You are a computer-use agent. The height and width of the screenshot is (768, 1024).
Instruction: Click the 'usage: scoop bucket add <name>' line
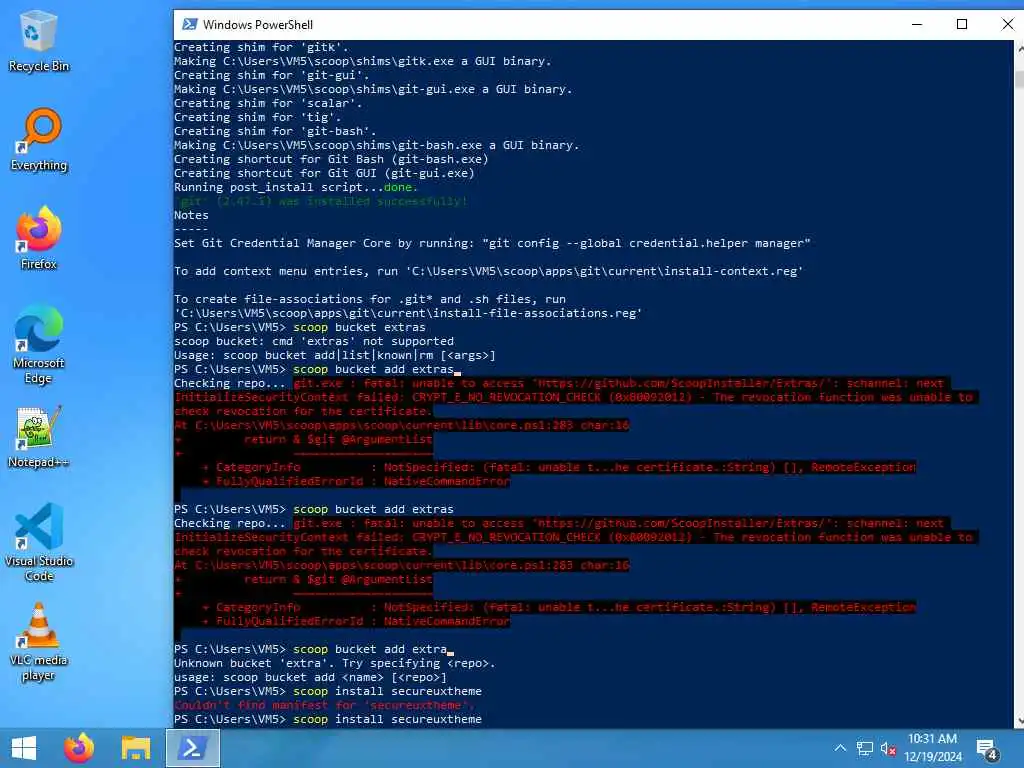(x=310, y=677)
